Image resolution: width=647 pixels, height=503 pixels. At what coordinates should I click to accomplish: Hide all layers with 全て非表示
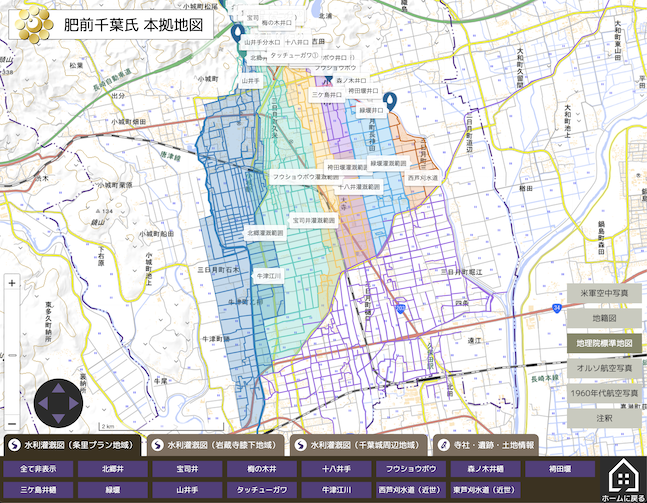(38, 468)
